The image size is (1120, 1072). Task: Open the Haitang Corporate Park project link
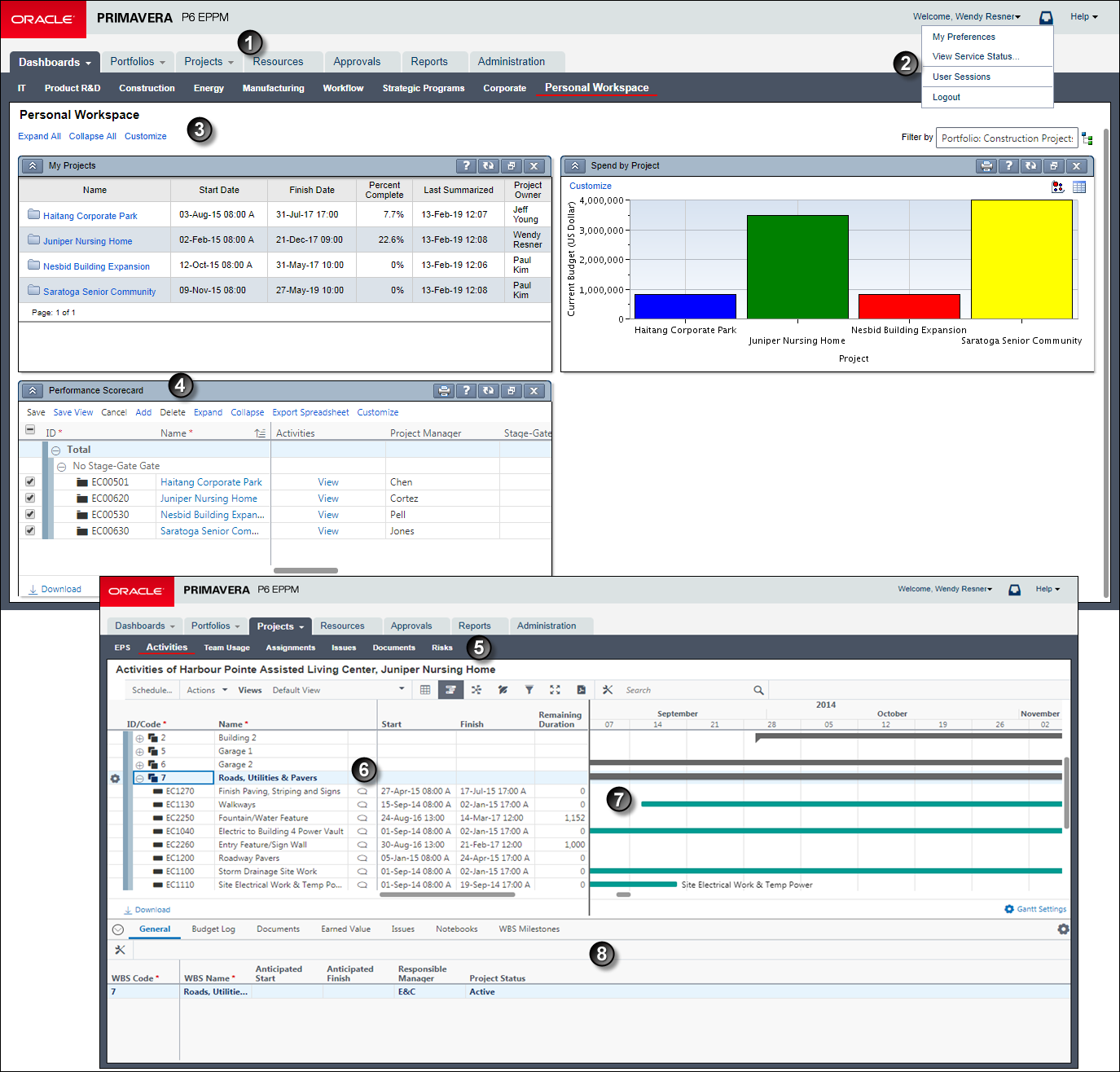click(x=90, y=216)
